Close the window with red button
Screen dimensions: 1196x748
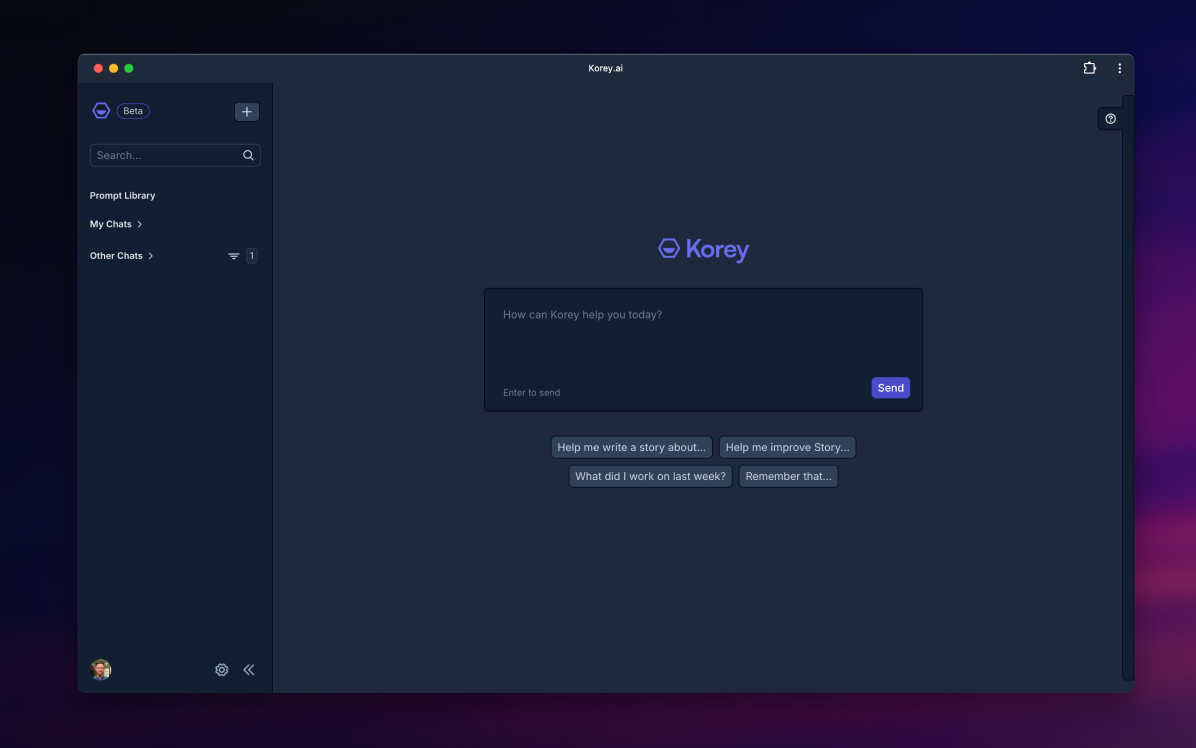point(98,68)
